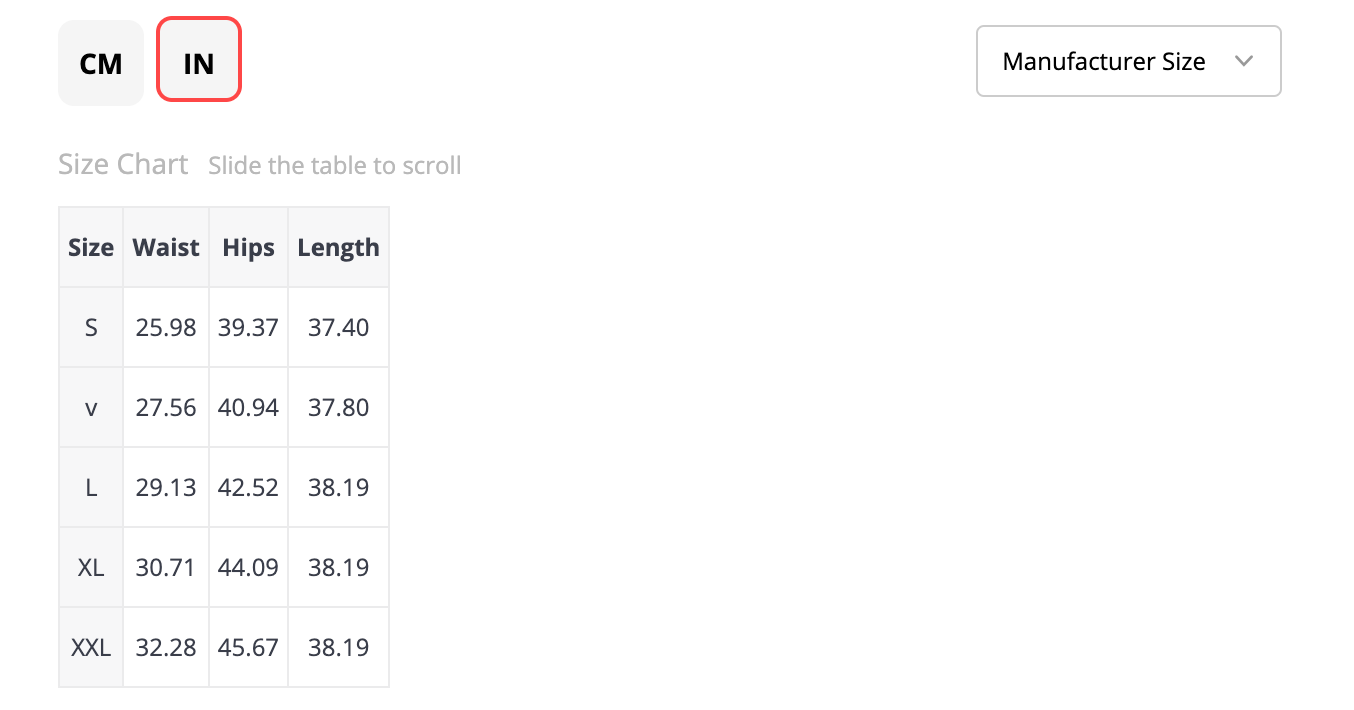Click hips value 40.94

click(x=248, y=407)
